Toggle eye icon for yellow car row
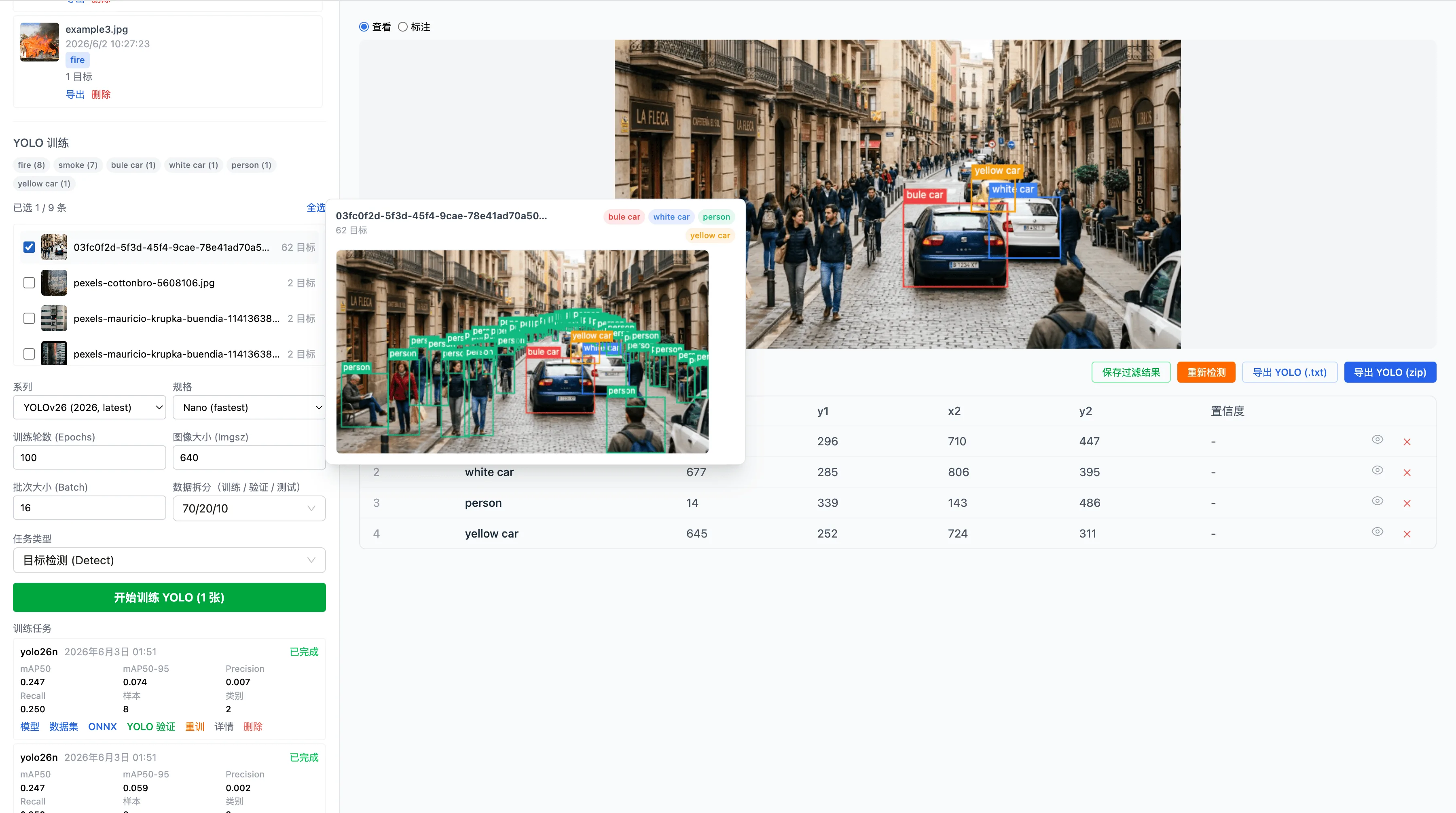The height and width of the screenshot is (813, 1456). tap(1377, 531)
